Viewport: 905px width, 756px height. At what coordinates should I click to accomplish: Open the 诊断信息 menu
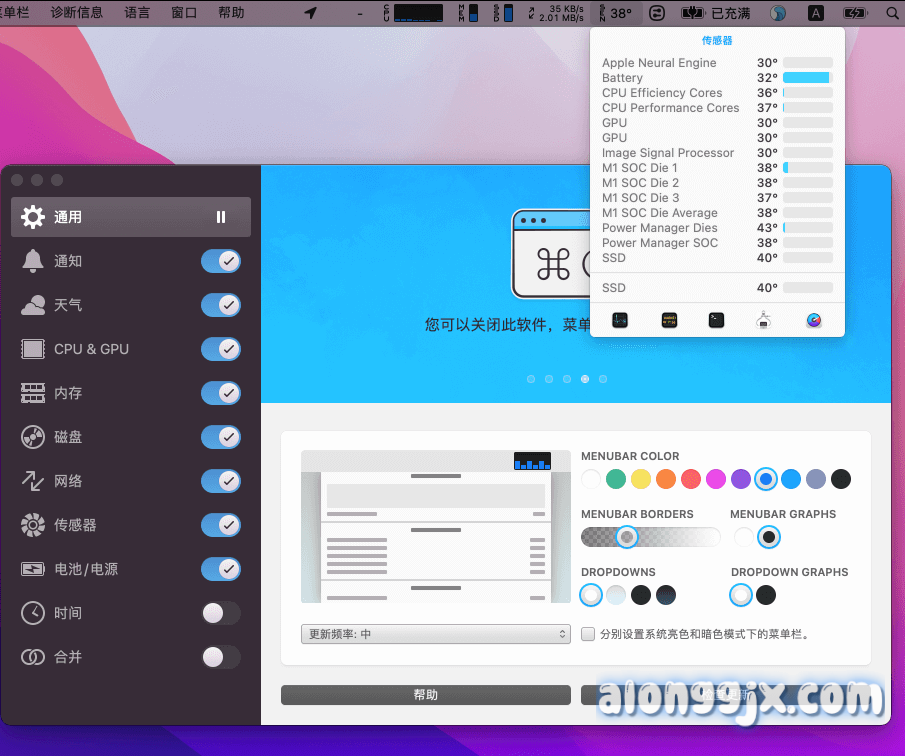(76, 13)
